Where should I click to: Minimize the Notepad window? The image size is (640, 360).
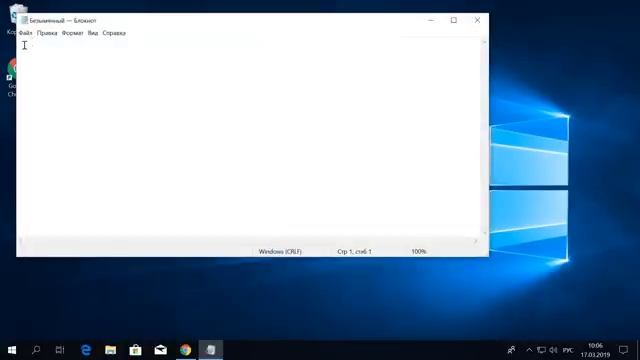(x=431, y=20)
